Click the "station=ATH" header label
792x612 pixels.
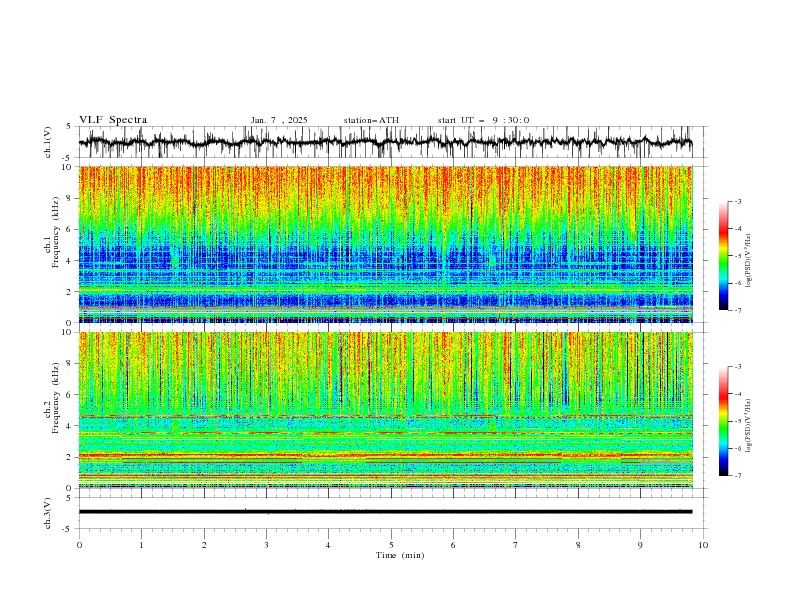tap(371, 120)
